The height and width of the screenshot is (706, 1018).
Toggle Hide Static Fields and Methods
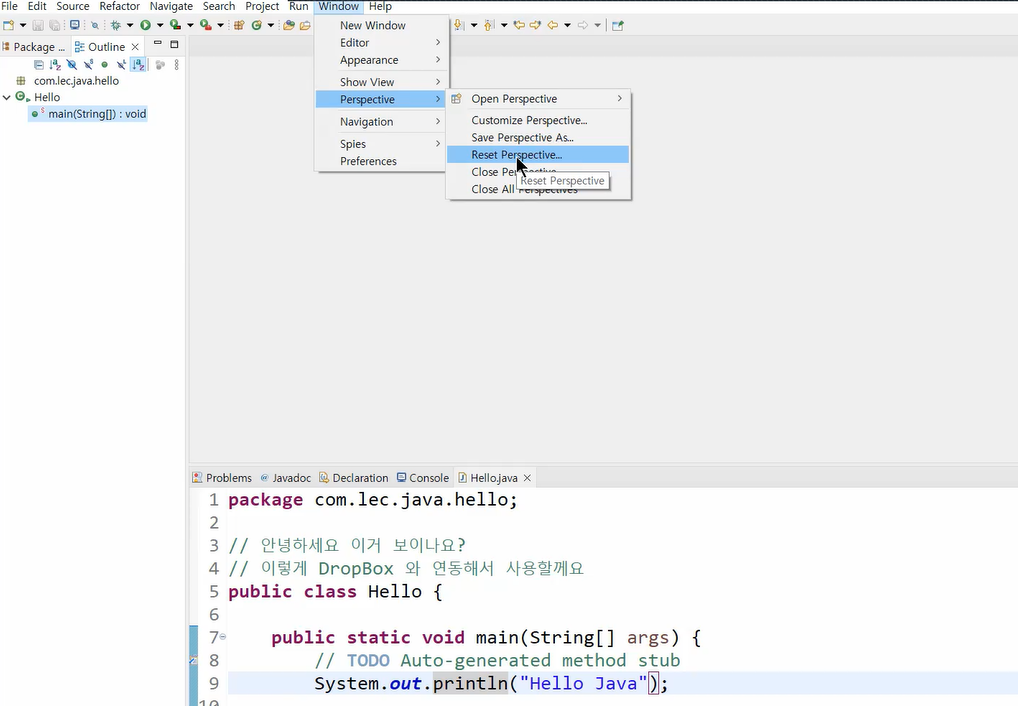coord(88,65)
